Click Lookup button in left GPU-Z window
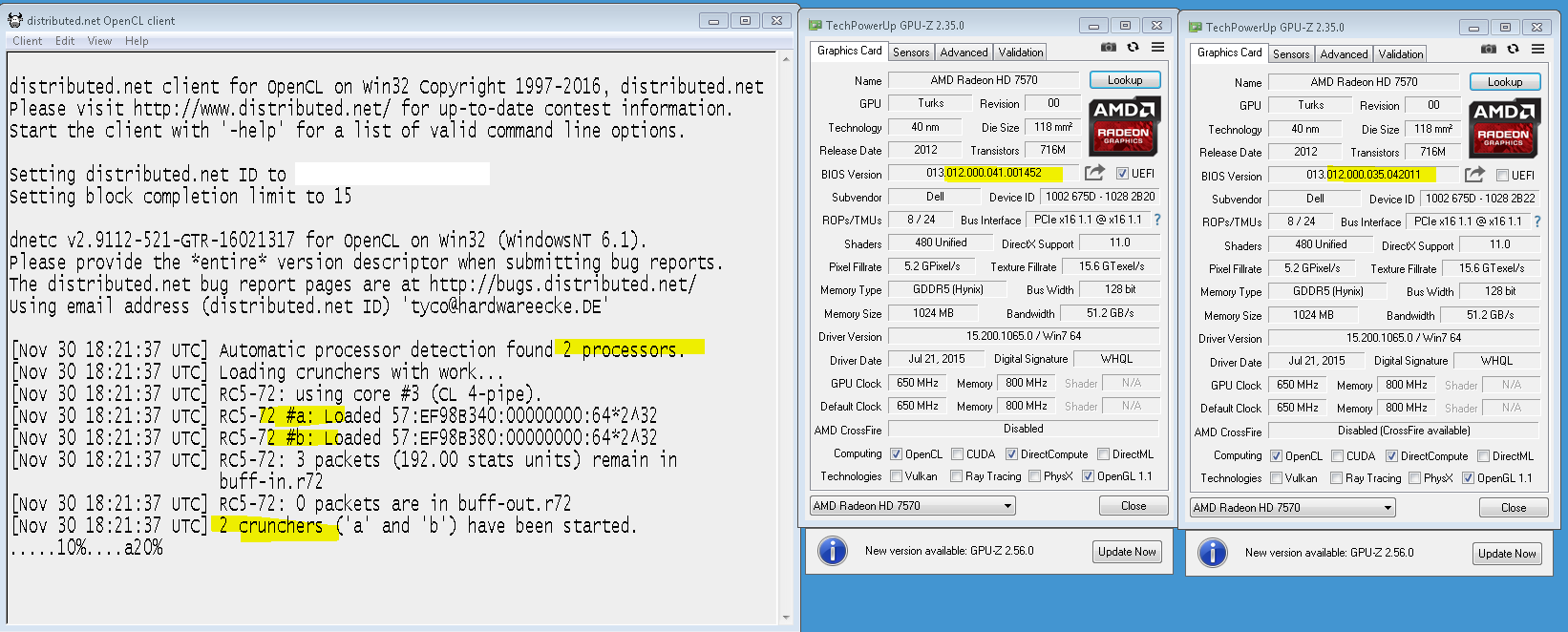The height and width of the screenshot is (632, 1568). point(1125,80)
